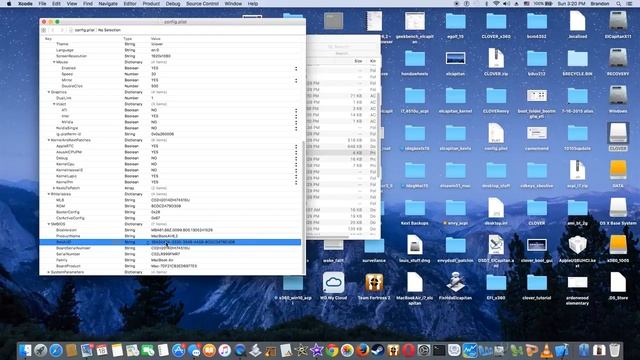Open the Boolean stepper for the Enabled row
The image size is (640, 360).
(296, 68)
